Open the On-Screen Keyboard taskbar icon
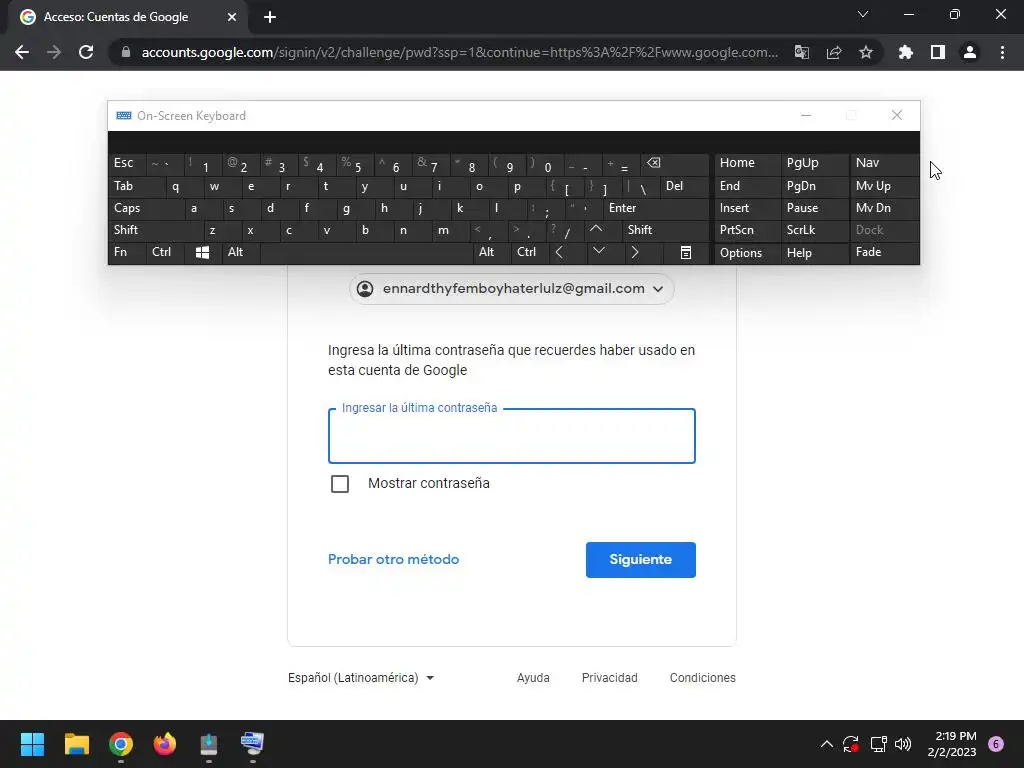This screenshot has width=1024, height=768. 253,744
